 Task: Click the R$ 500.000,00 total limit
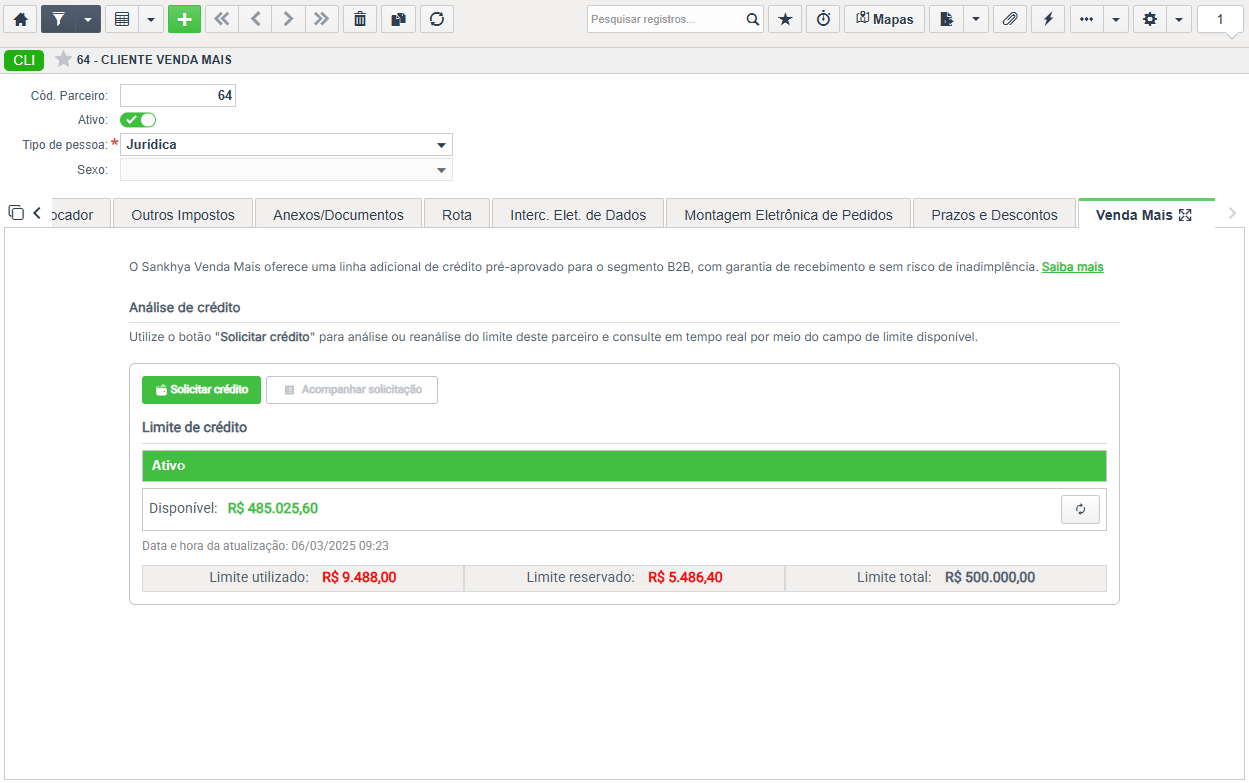coord(990,577)
